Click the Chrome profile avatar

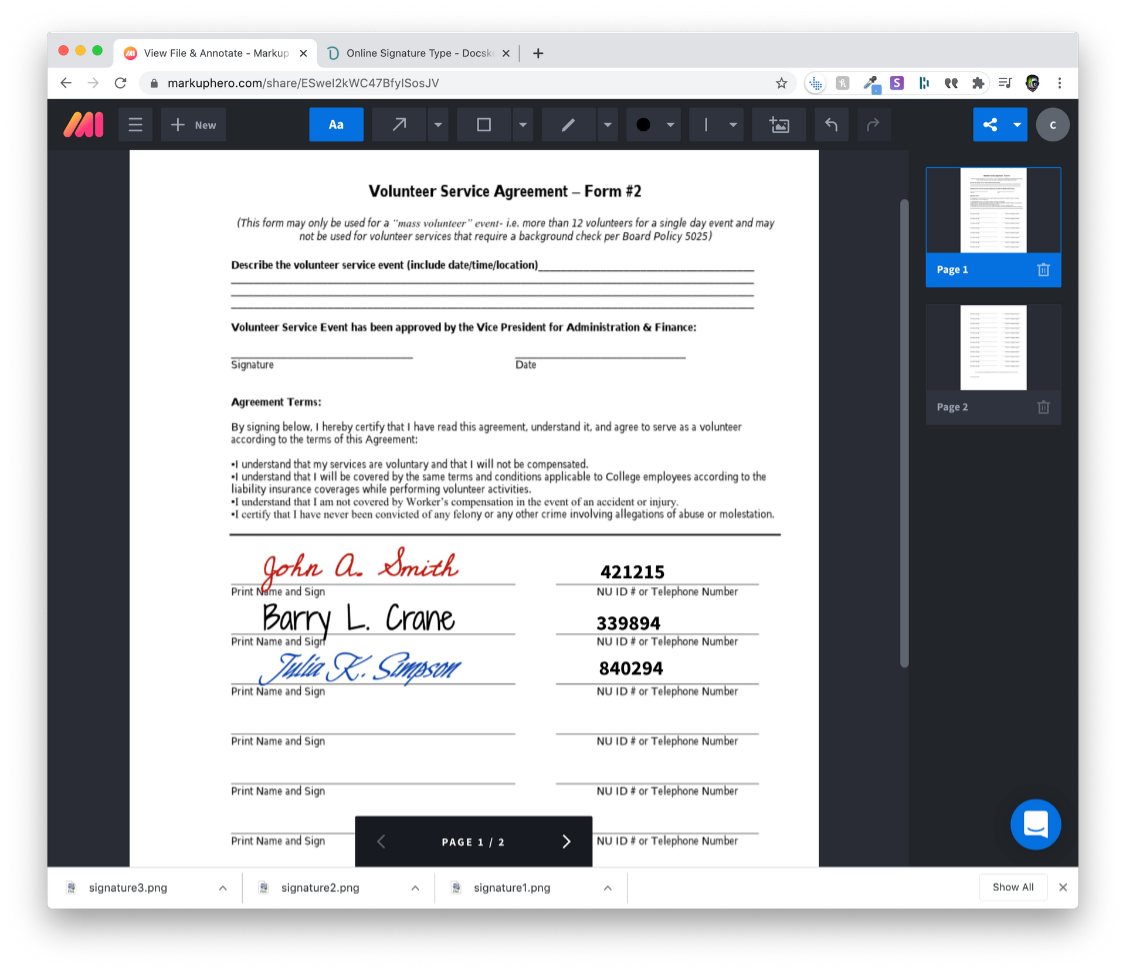click(1033, 83)
